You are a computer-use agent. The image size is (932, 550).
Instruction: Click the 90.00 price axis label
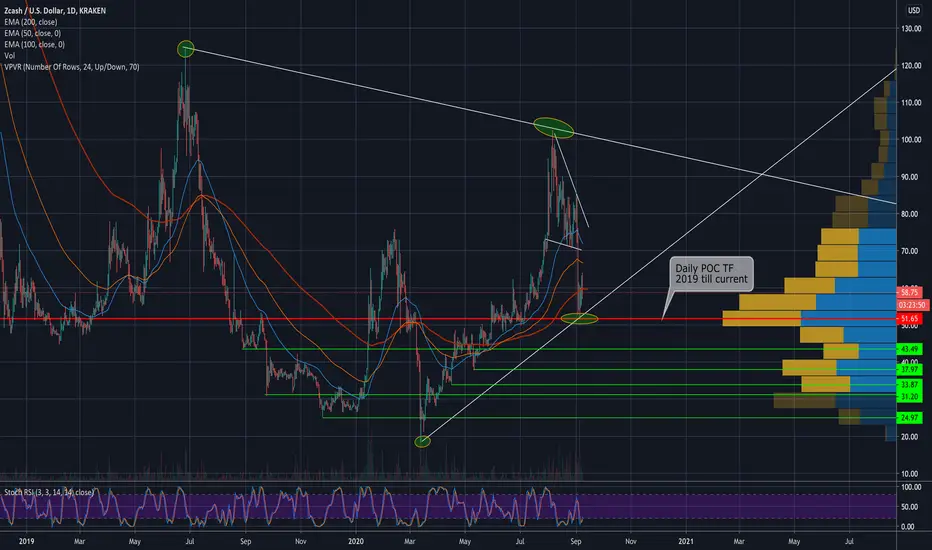point(911,177)
